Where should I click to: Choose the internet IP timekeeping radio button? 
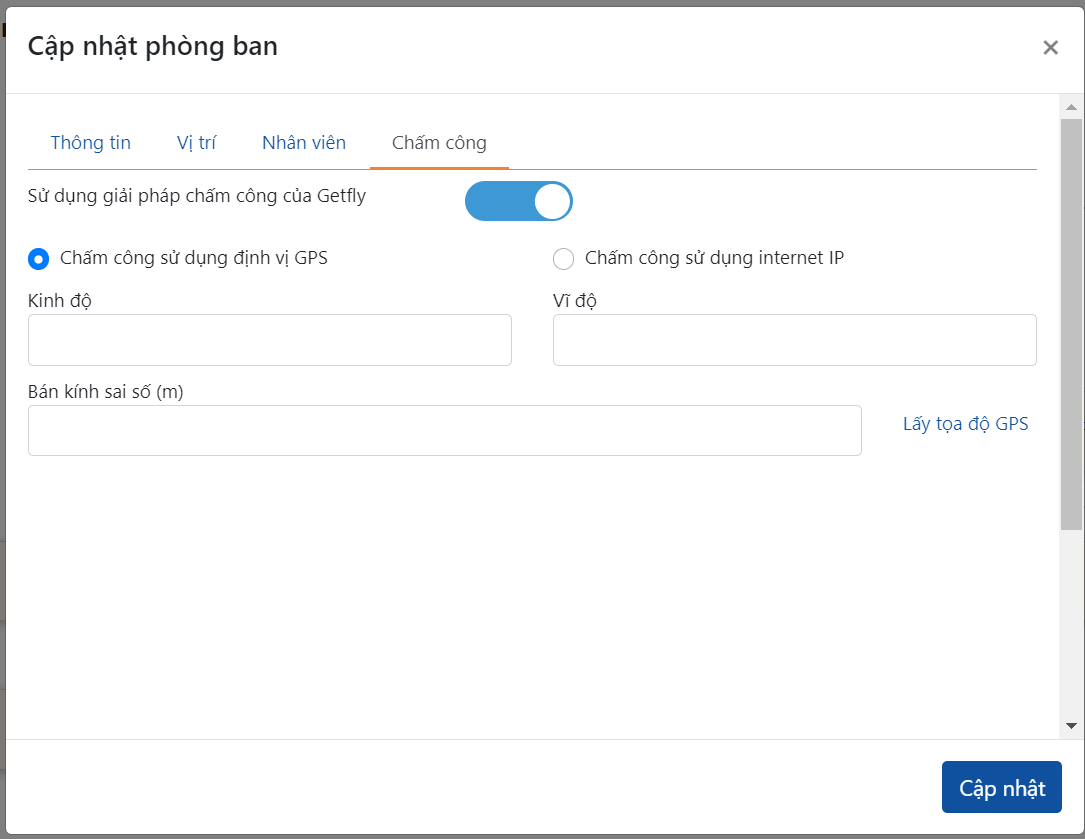tap(564, 259)
